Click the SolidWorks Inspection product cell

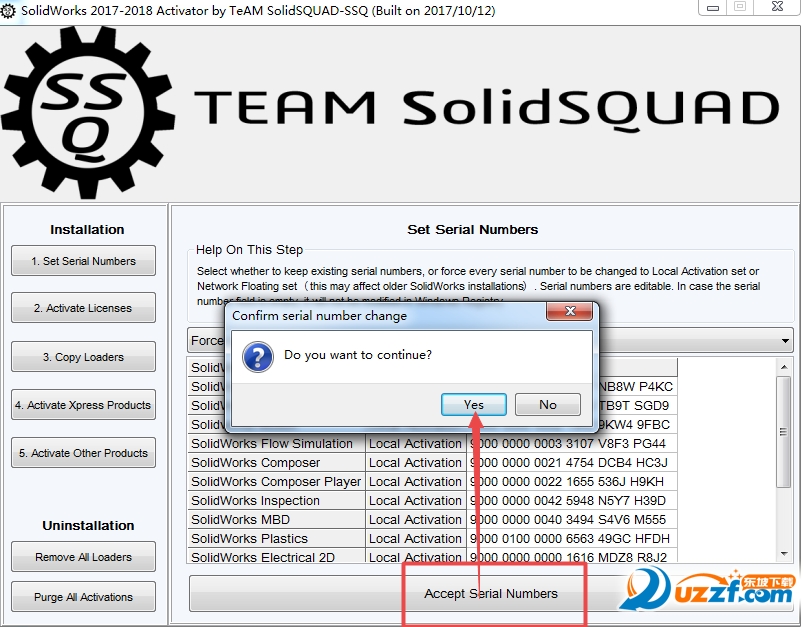tap(277, 500)
